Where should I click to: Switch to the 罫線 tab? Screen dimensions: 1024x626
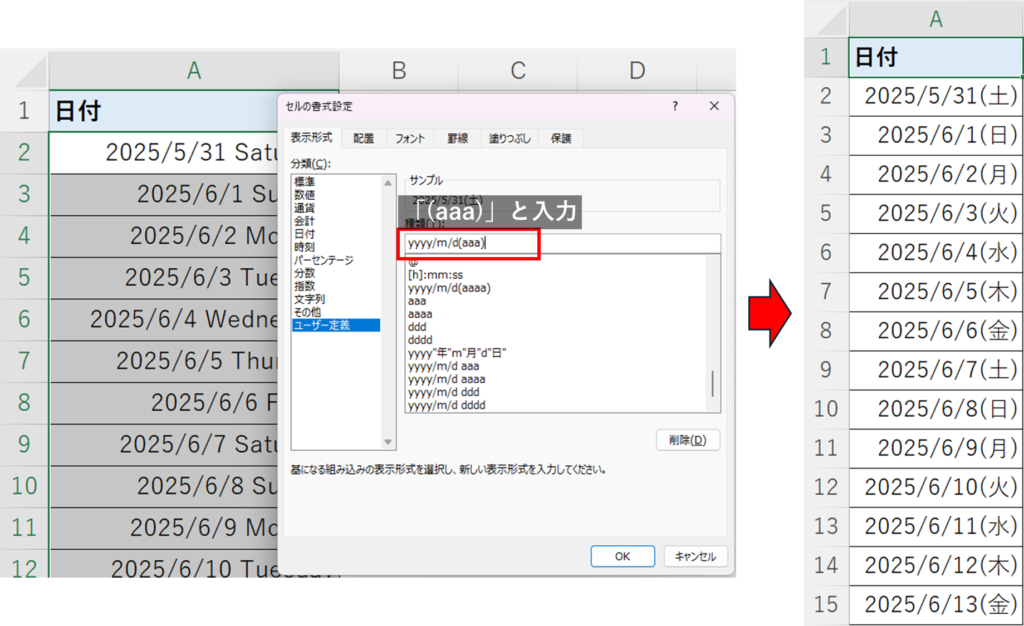(457, 138)
